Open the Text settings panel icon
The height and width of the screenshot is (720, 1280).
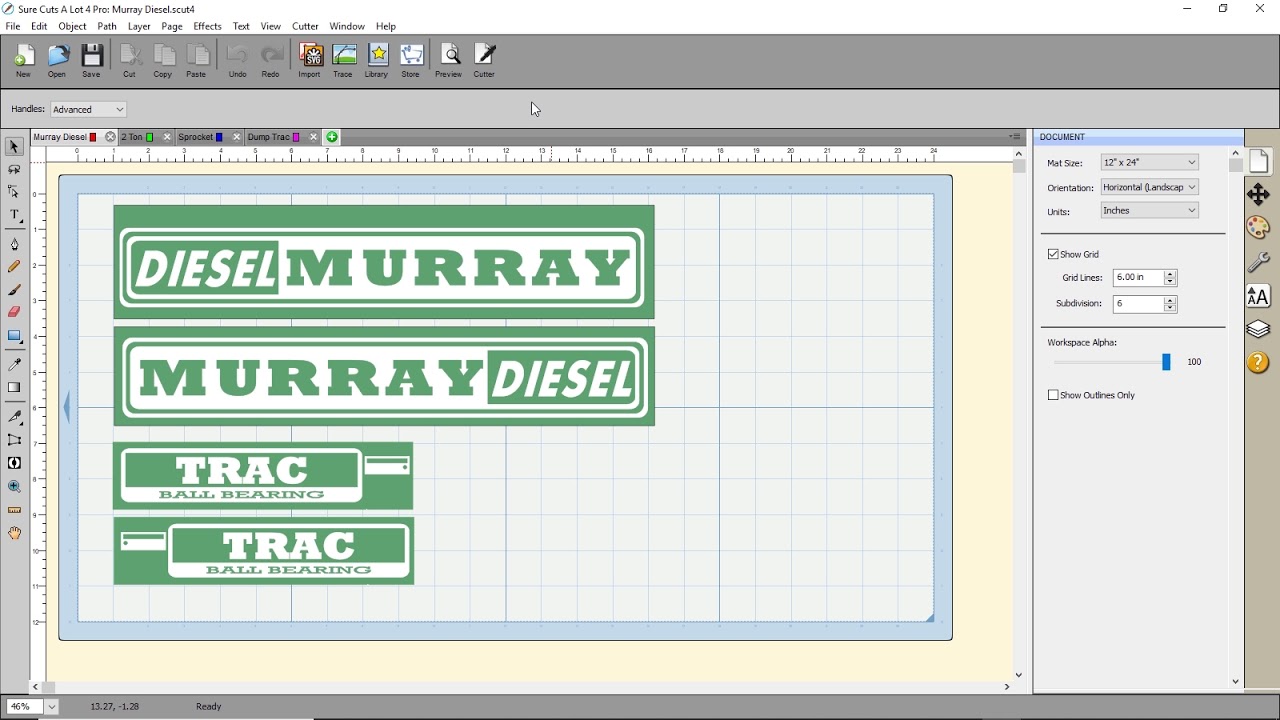tap(1259, 296)
